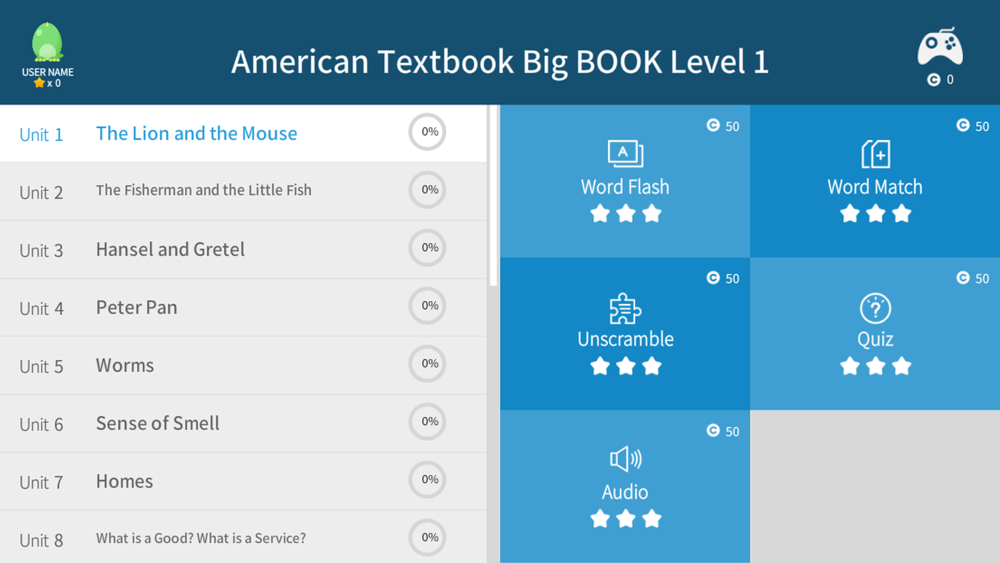The width and height of the screenshot is (1000, 563).
Task: Select Unit 5 Worms
Action: coord(243,365)
